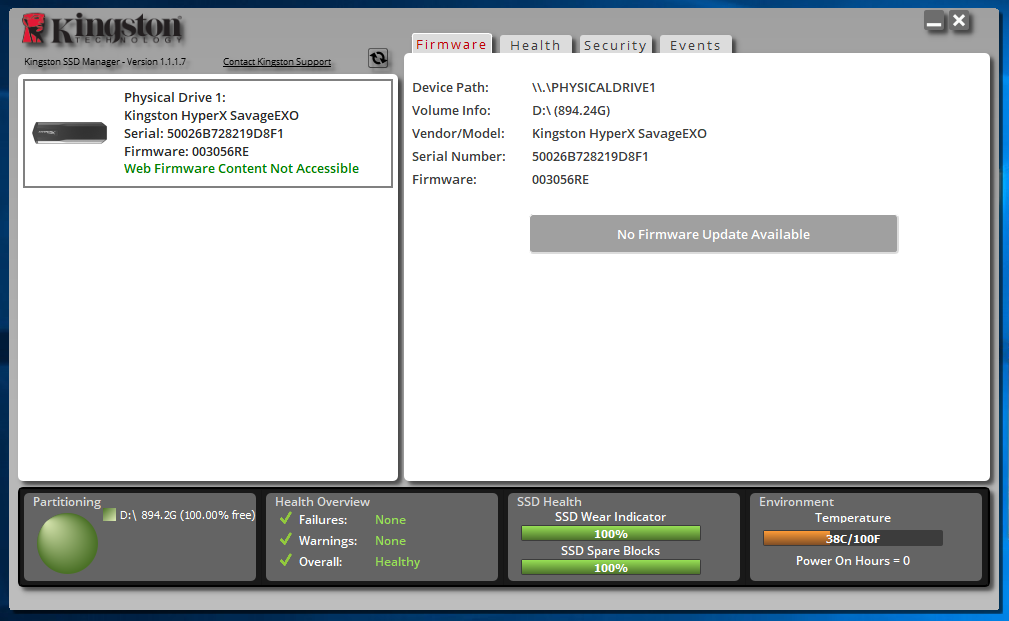Click the 'Device Path:' label

(450, 88)
